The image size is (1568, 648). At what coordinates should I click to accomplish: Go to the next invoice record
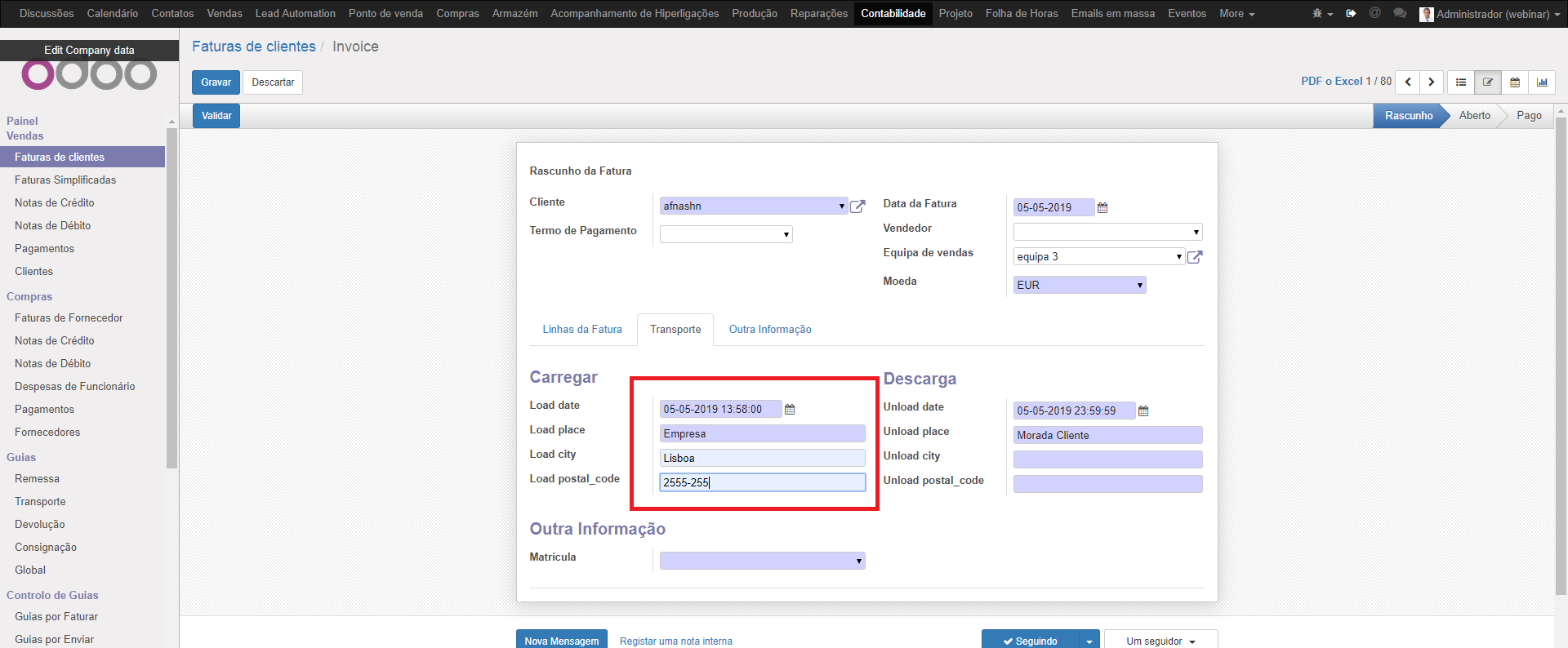pyautogui.click(x=1431, y=82)
